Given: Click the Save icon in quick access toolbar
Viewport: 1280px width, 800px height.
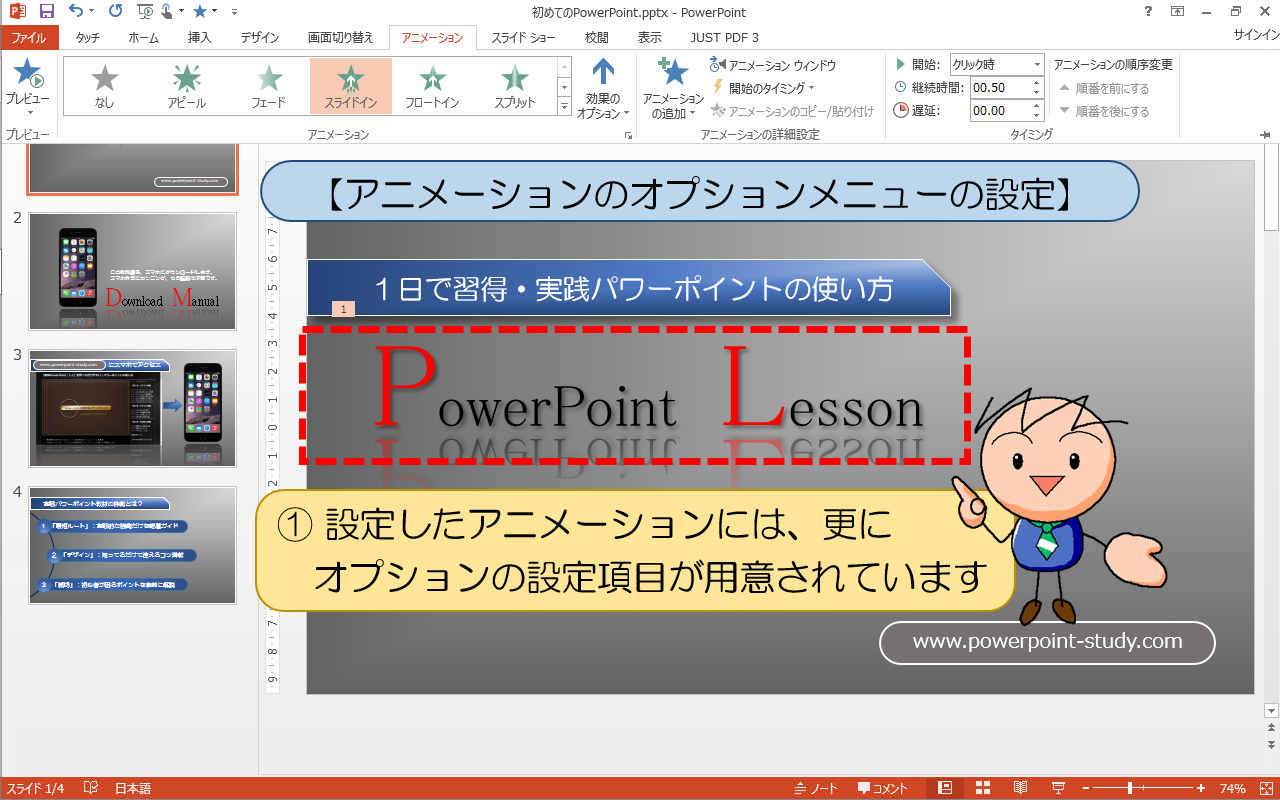Looking at the screenshot, I should (47, 12).
